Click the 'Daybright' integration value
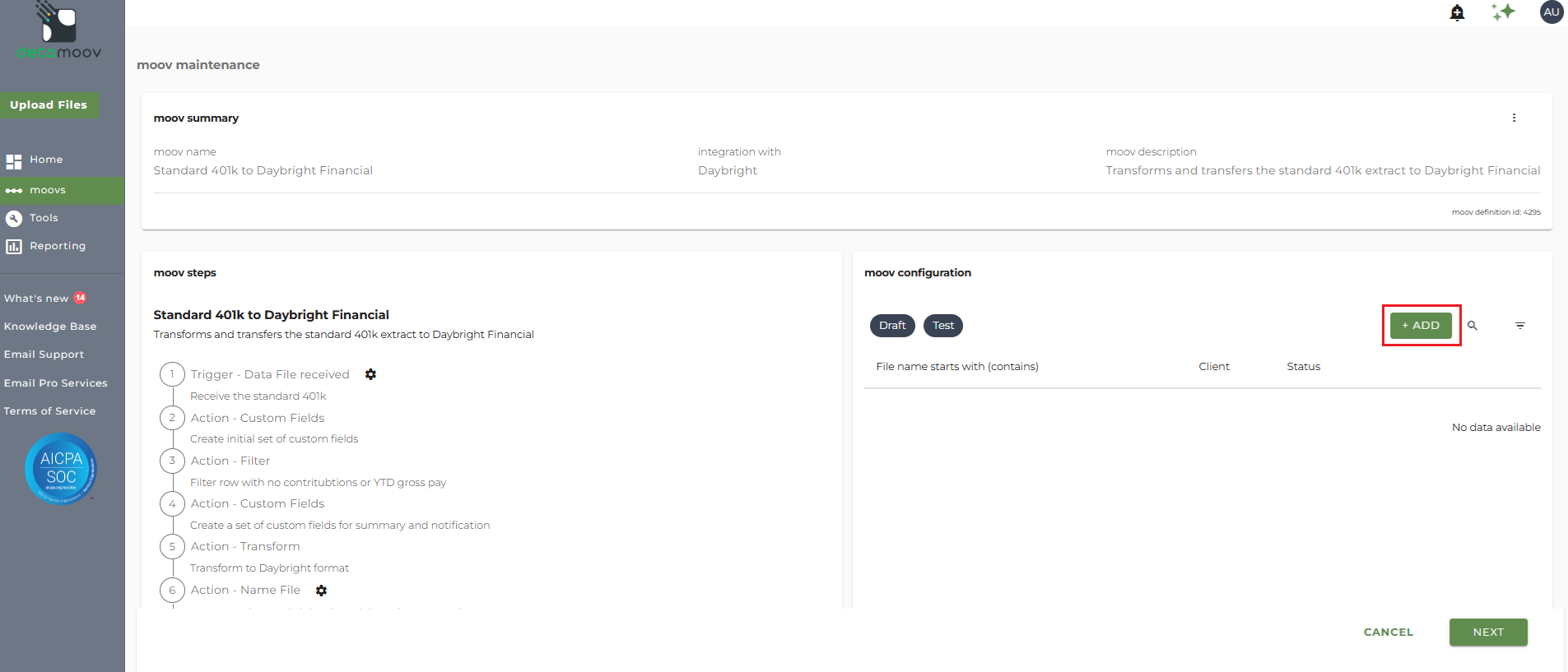 point(728,170)
